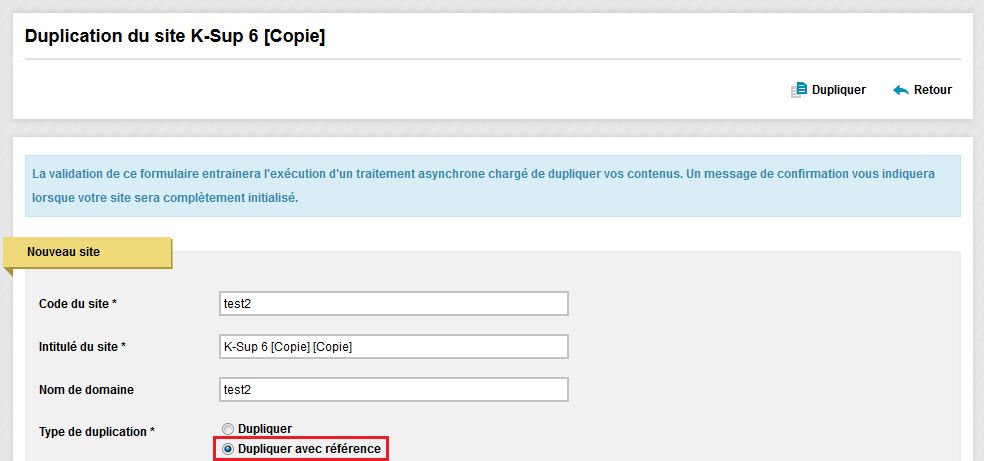The image size is (984, 461).
Task: Click the Nom de domaine text box
Action: click(x=393, y=389)
